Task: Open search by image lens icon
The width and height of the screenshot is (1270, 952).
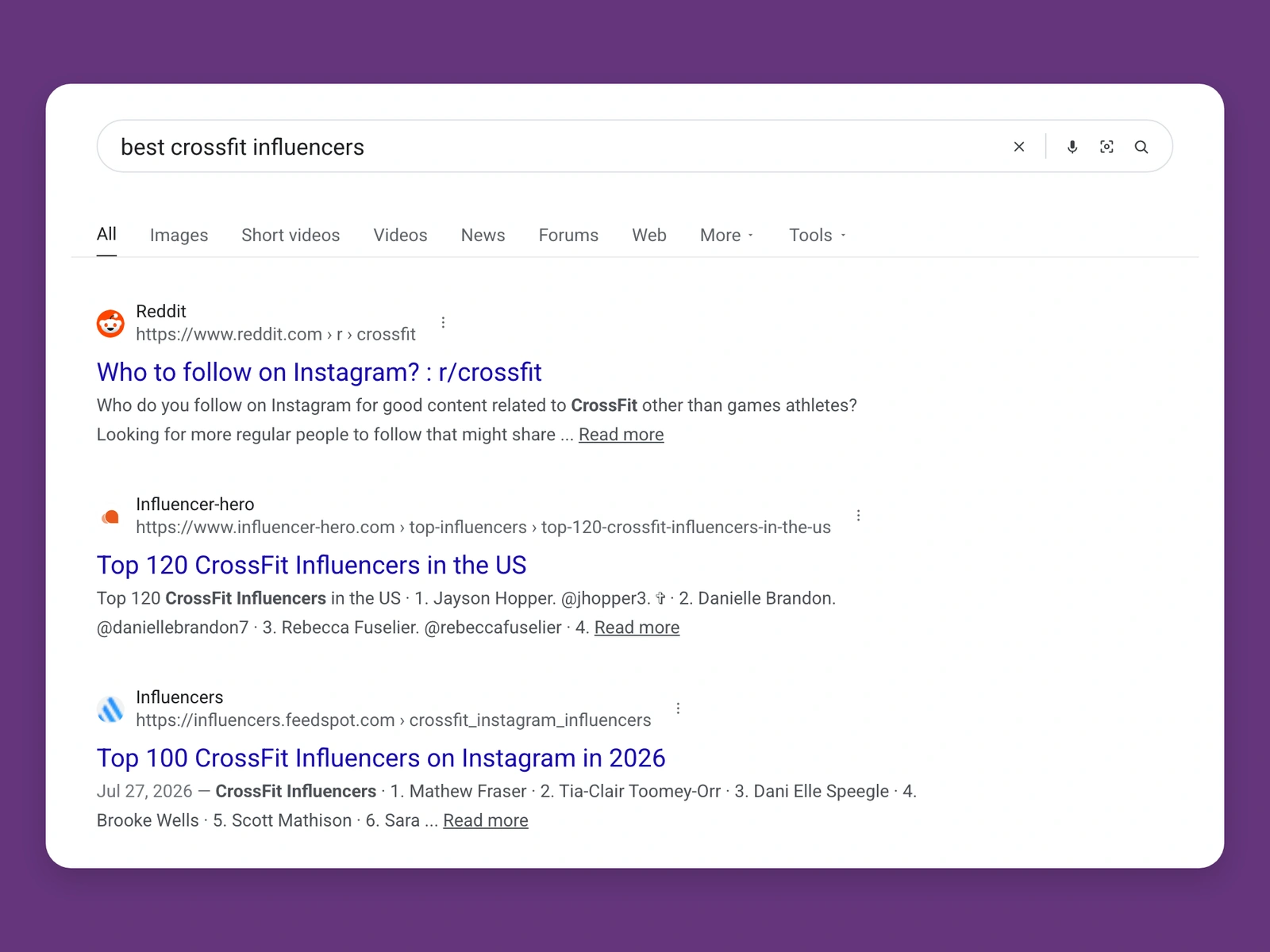Action: pos(1106,147)
